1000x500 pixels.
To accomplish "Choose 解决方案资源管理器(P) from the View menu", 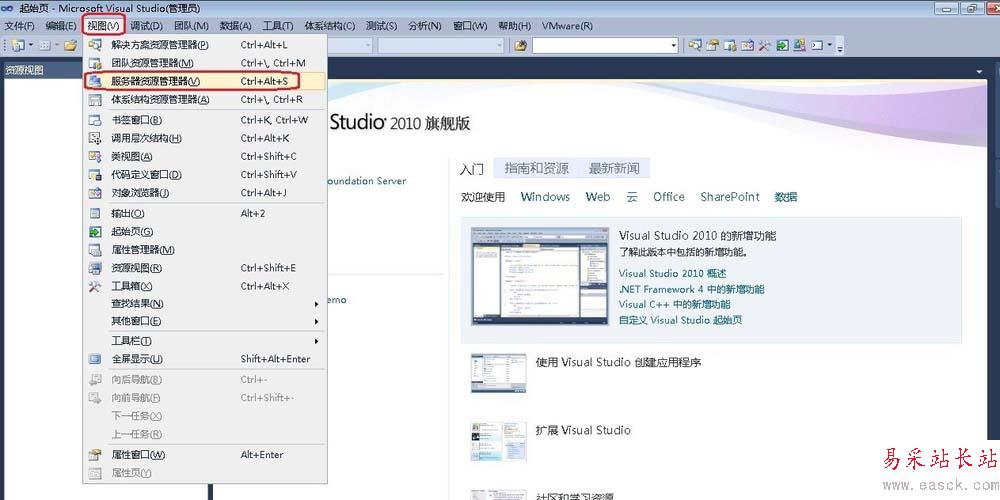I will click(205, 45).
